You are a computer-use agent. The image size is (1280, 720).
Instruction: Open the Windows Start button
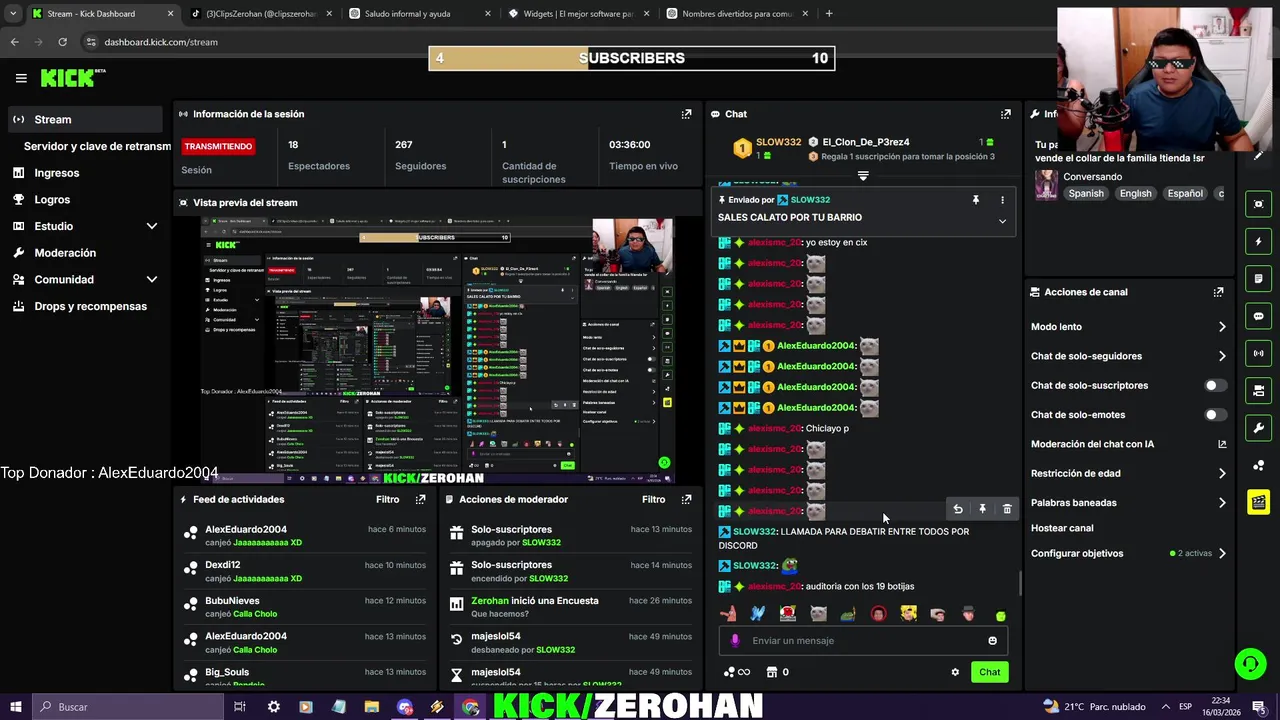15,707
